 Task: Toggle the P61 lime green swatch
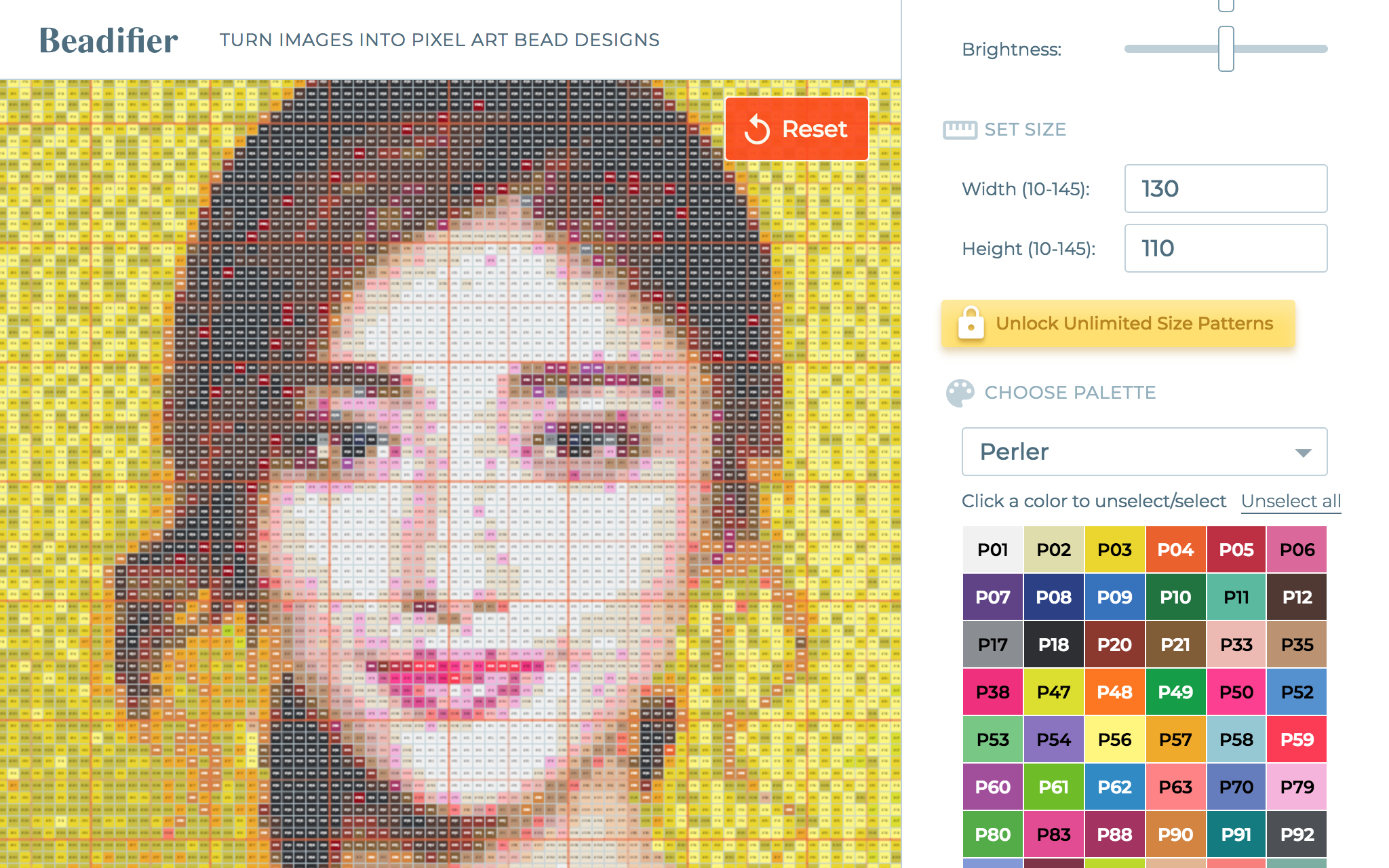[x=1053, y=787]
